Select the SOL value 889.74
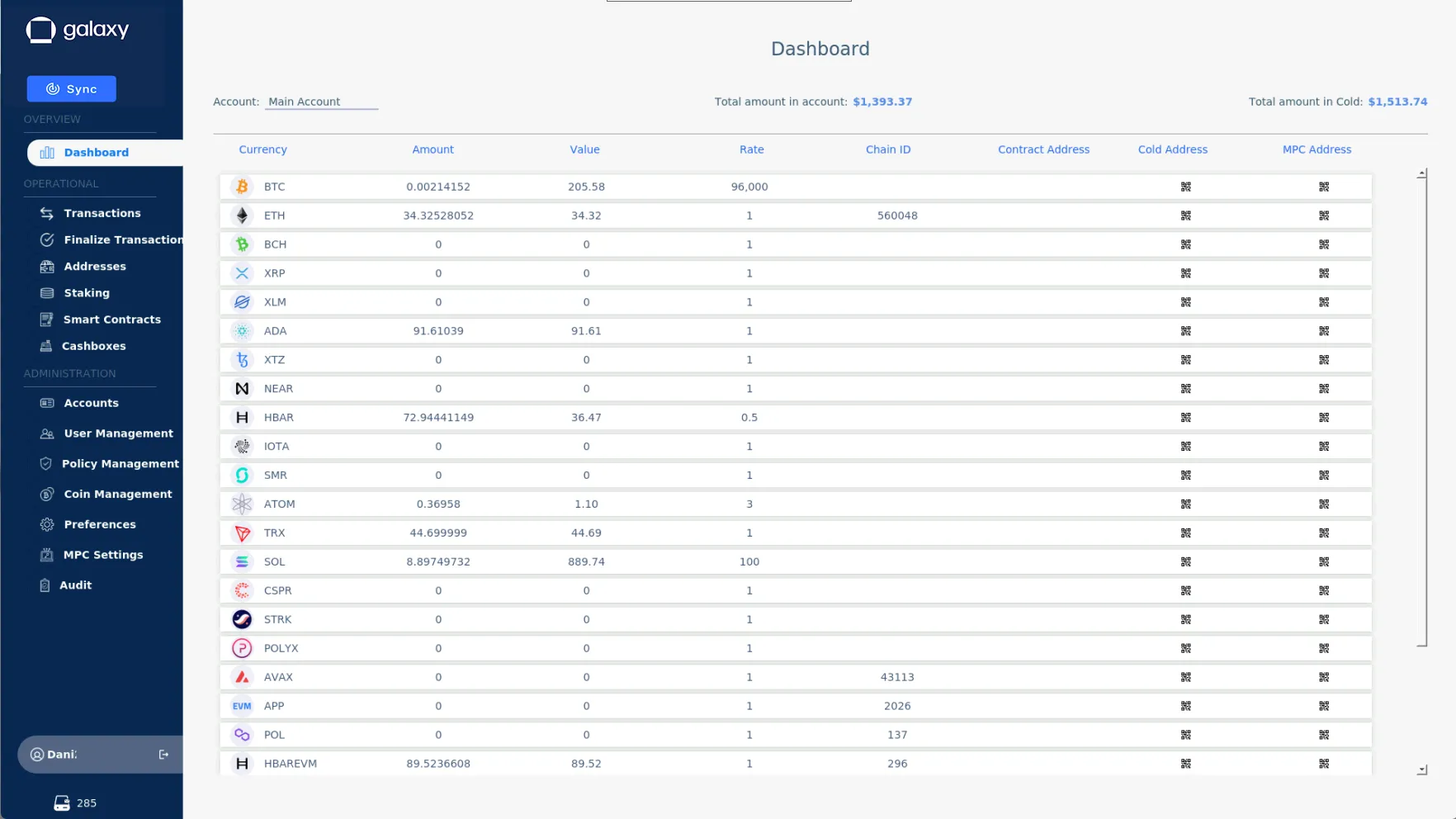The image size is (1456, 819). (586, 561)
